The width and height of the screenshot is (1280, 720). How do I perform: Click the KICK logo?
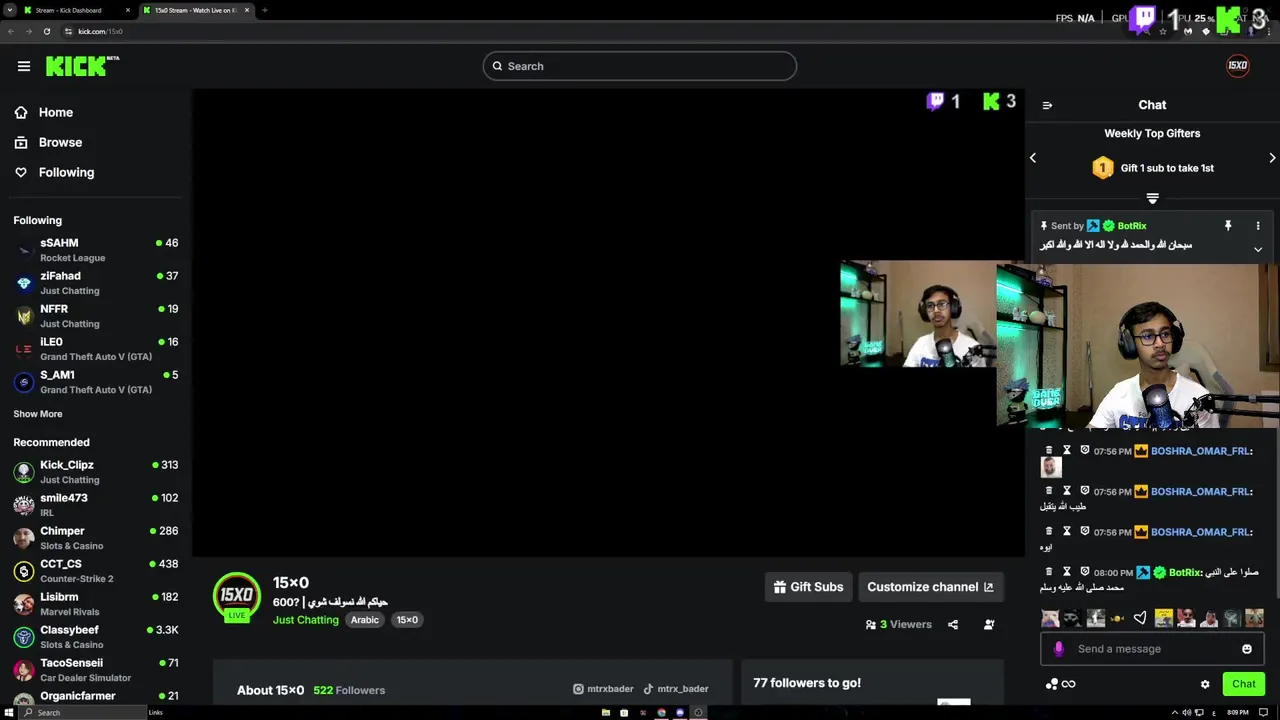[82, 66]
